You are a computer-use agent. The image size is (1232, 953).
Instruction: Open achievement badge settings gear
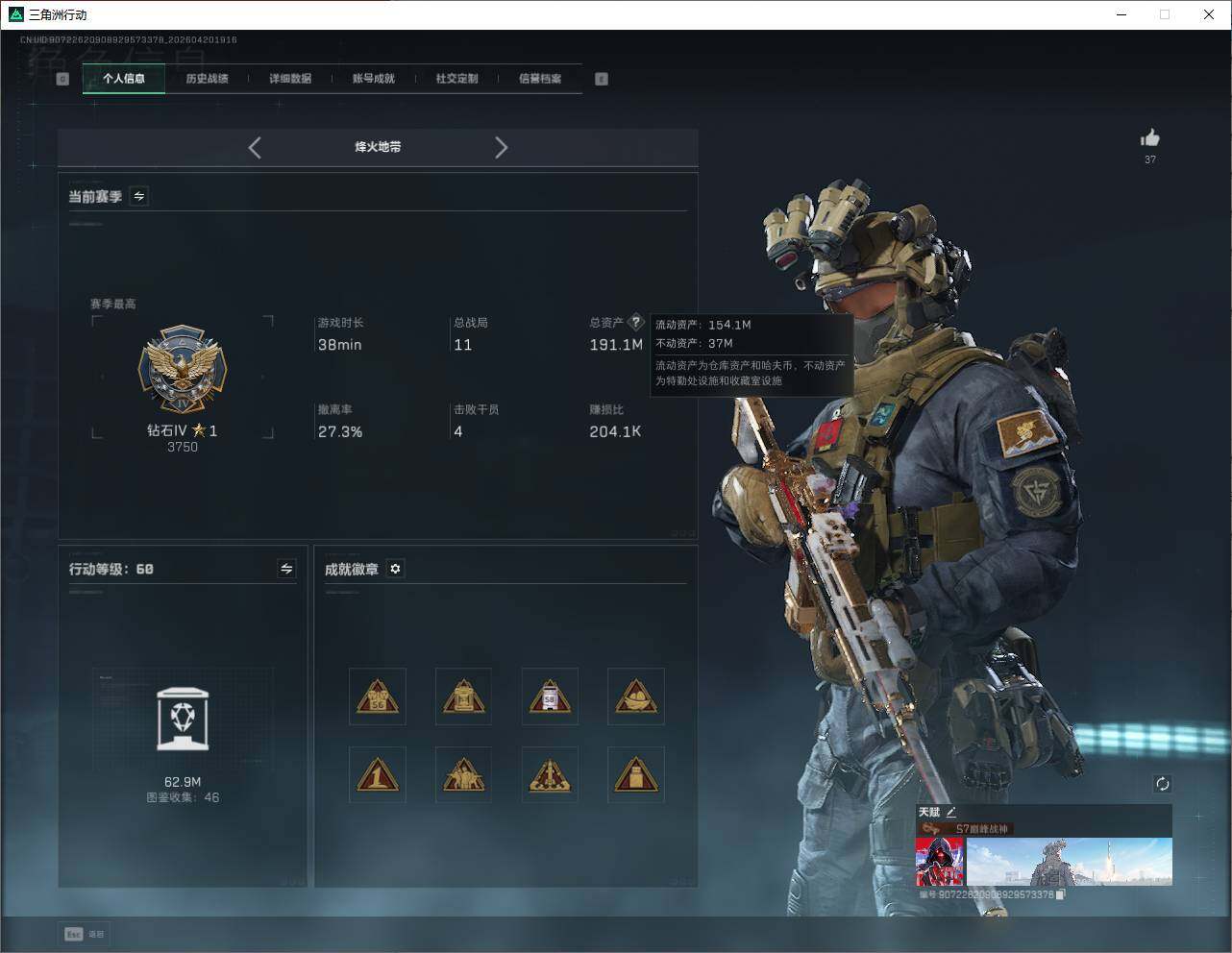click(395, 569)
